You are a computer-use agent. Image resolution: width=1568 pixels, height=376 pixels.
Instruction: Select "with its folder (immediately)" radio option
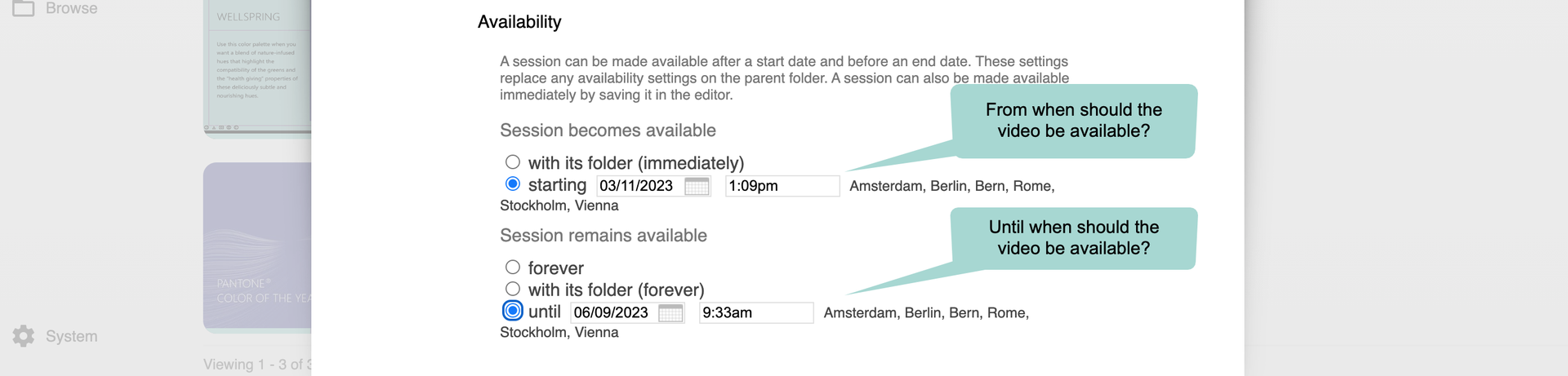click(x=513, y=162)
